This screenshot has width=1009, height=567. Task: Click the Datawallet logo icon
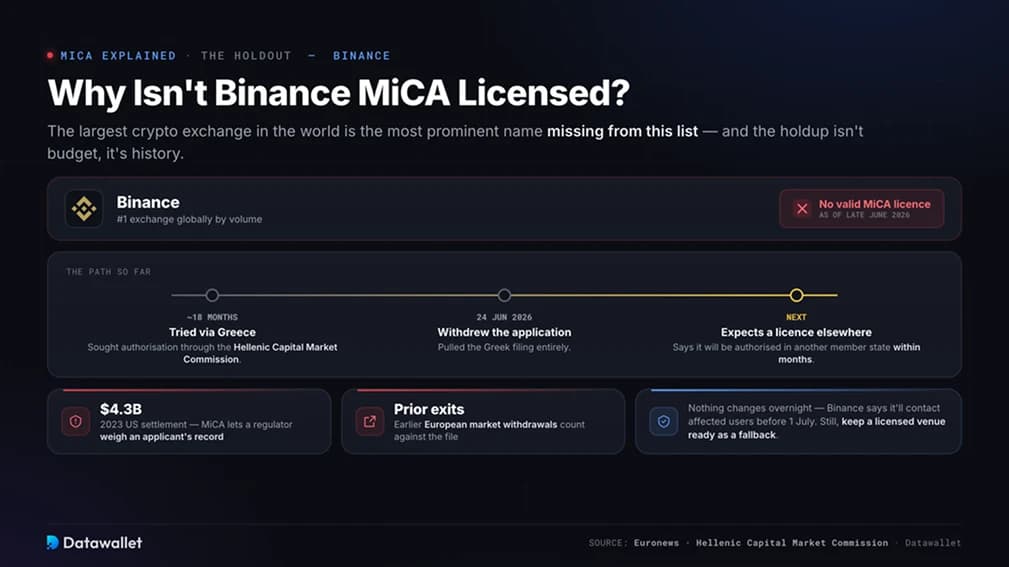[53, 543]
